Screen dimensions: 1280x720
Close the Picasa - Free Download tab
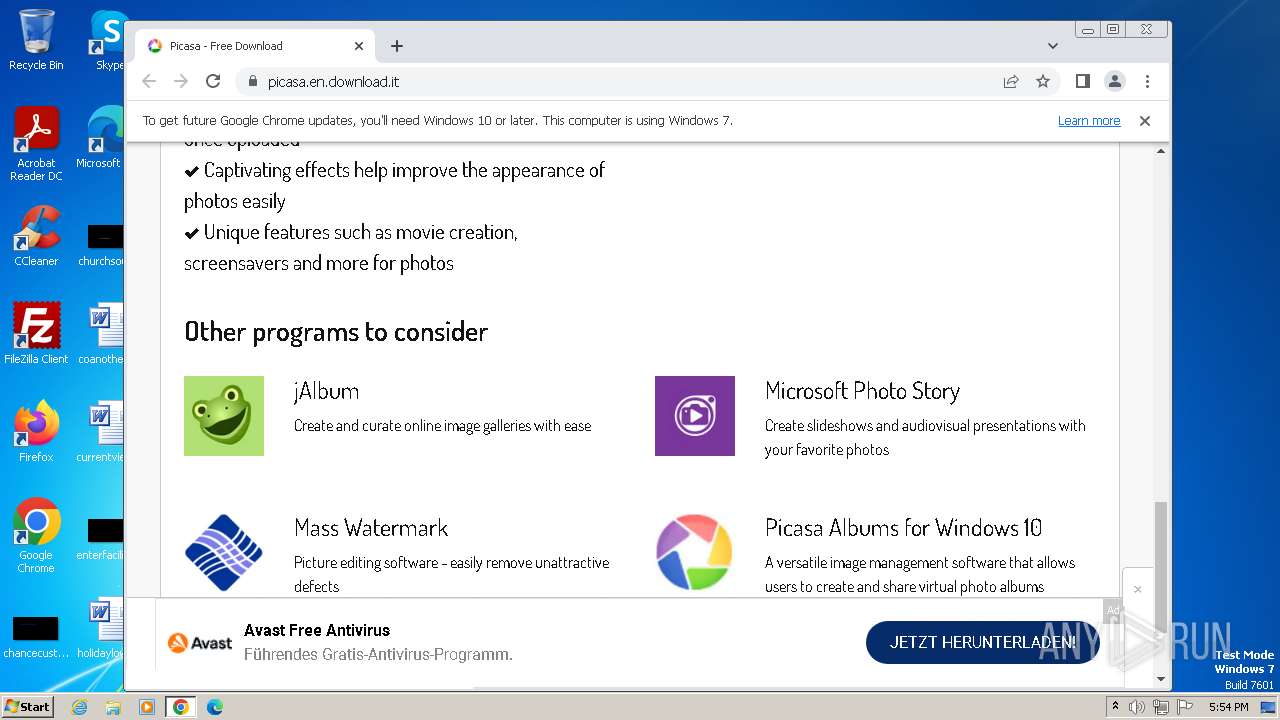[359, 46]
